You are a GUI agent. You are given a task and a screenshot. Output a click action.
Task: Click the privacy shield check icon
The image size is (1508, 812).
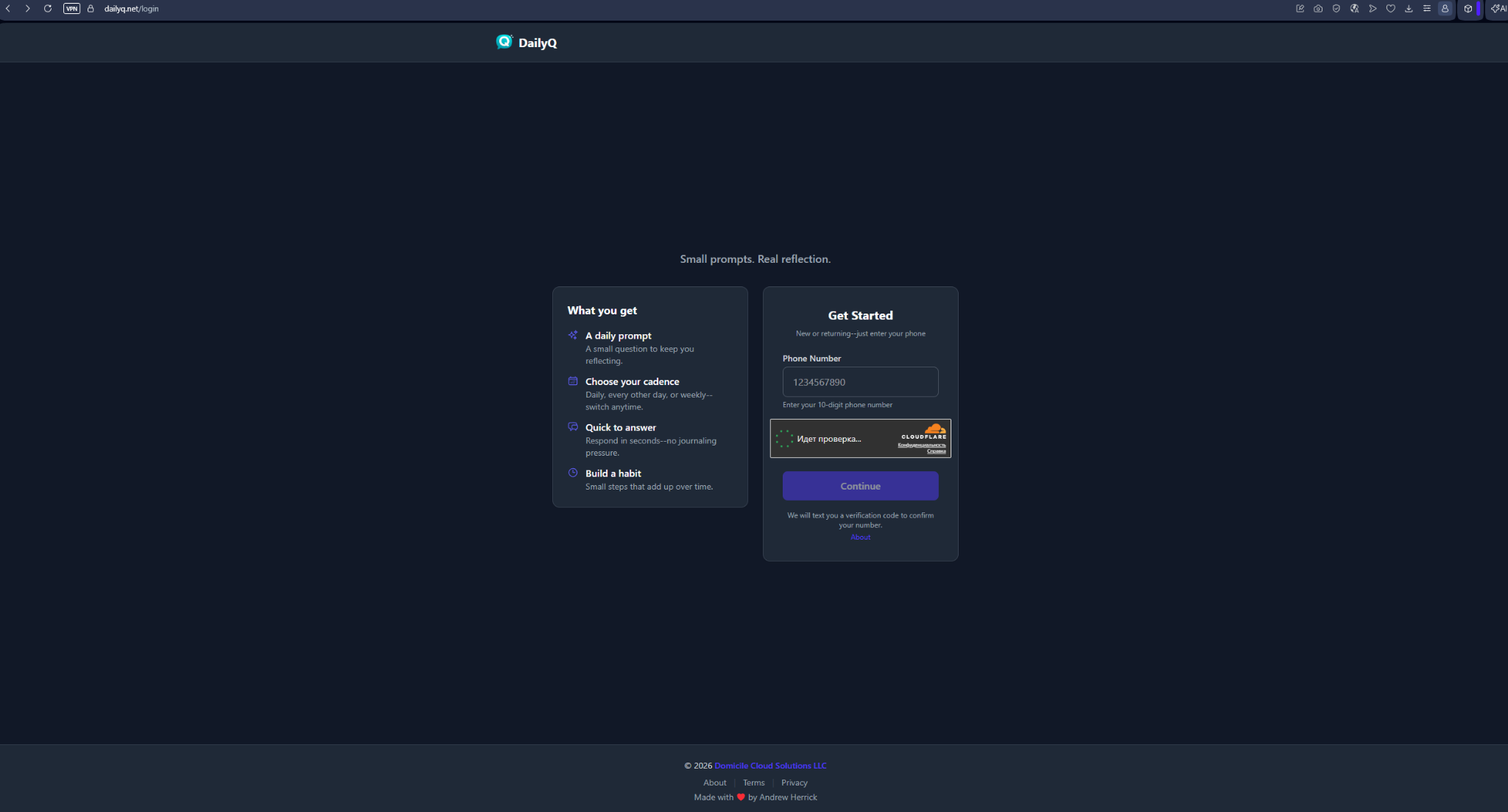1336,9
